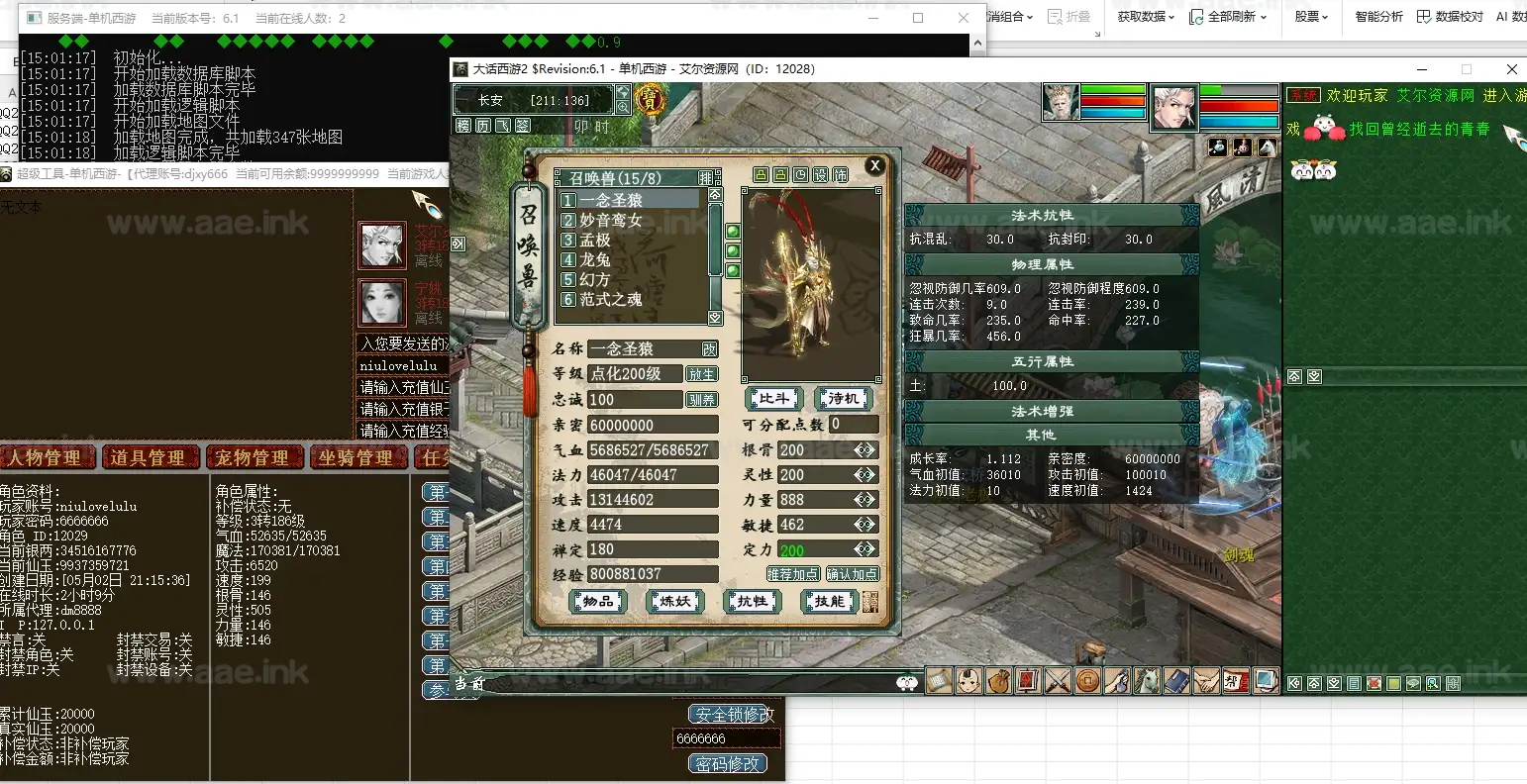Toggle the second green orb beside pet list

click(733, 250)
